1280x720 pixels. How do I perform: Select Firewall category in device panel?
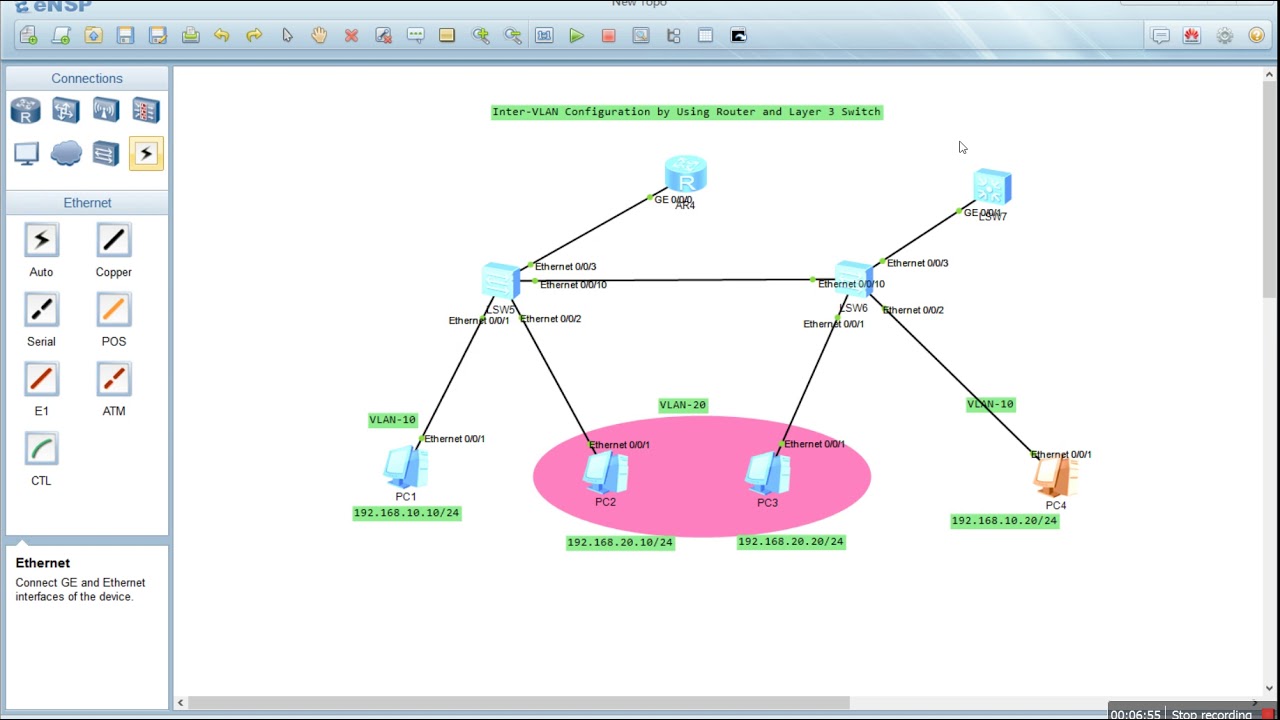[x=146, y=110]
